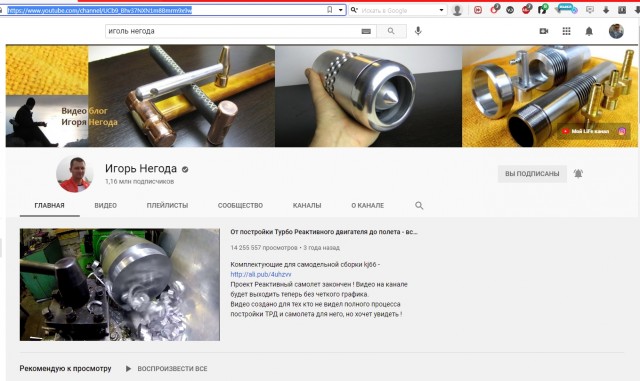This screenshot has width=640, height=381.
Task: Open the Google search box dropdown arrow
Action: (441, 10)
